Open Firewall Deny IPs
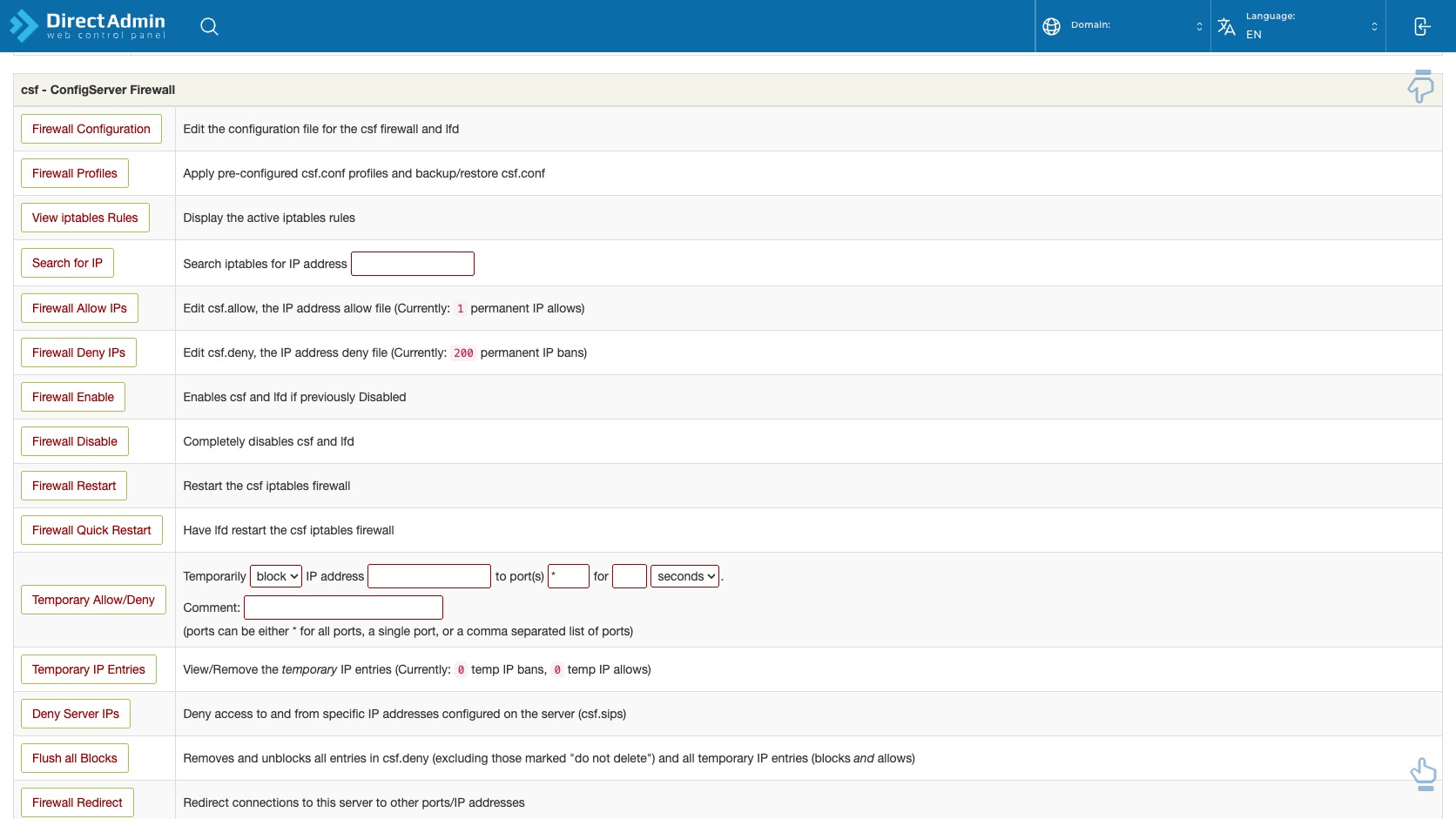Image resolution: width=1456 pixels, height=819 pixels. pyautogui.click(x=78, y=352)
